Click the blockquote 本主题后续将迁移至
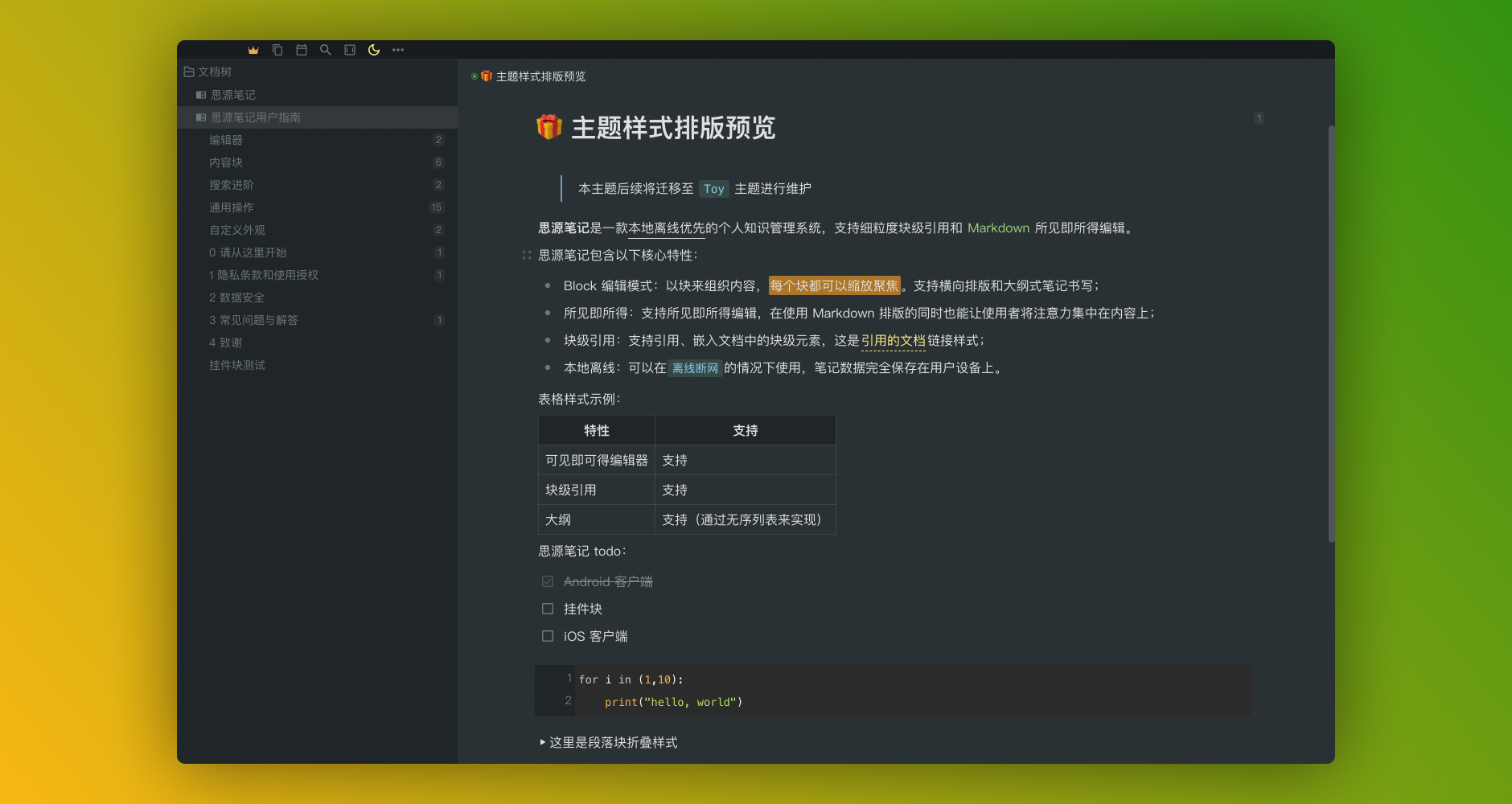Viewport: 1512px width, 804px height. click(x=695, y=188)
